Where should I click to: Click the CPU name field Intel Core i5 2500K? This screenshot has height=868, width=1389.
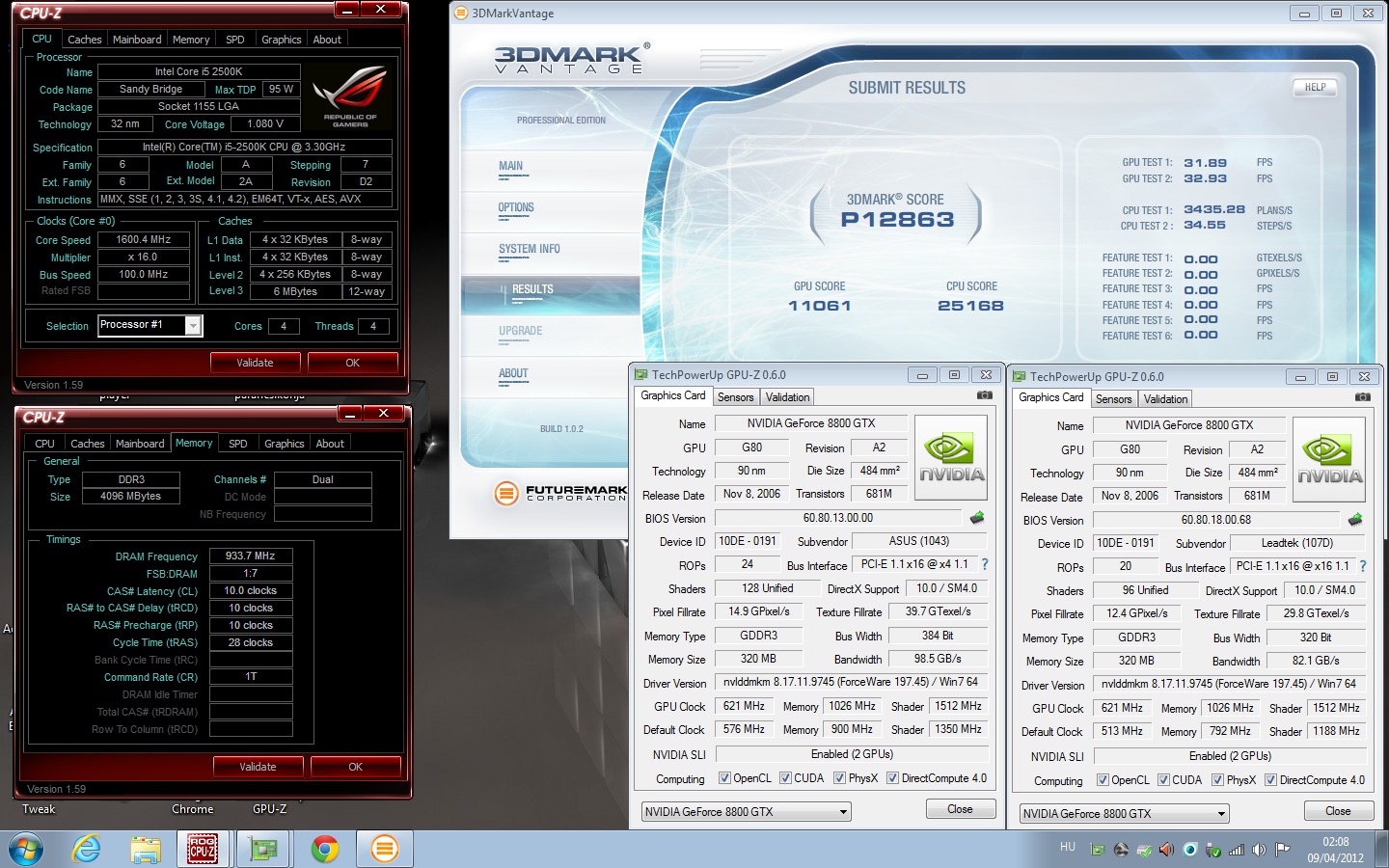click(x=199, y=71)
